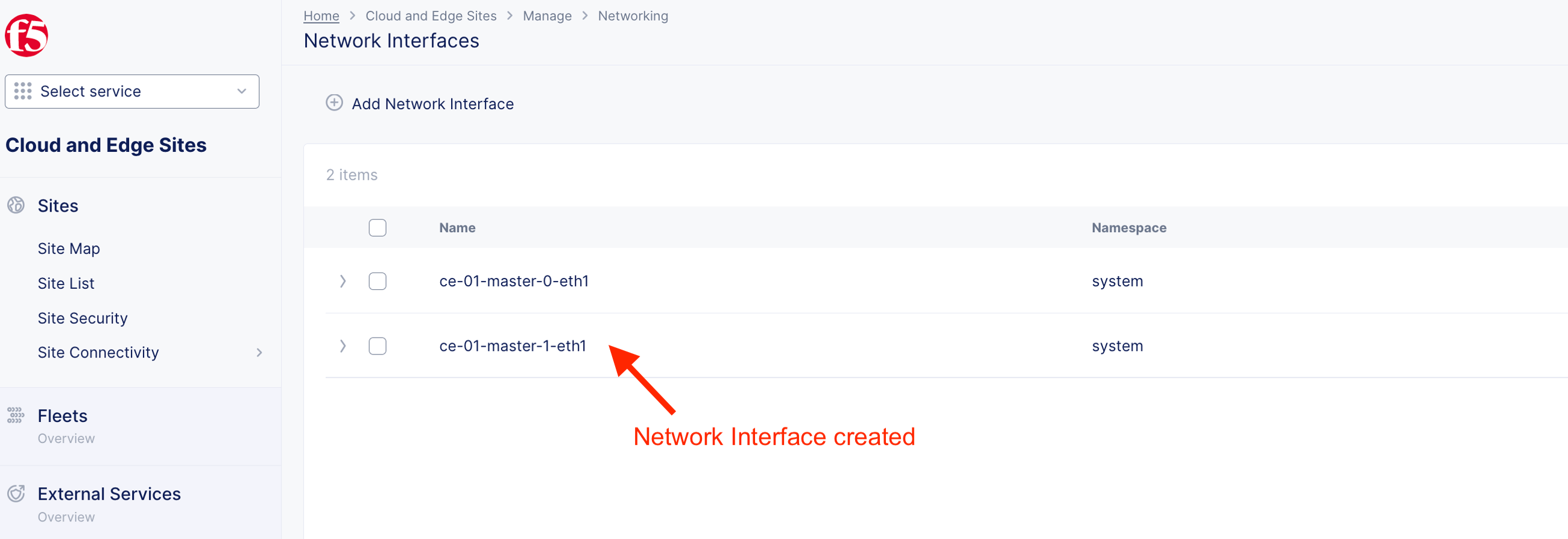Click the Sites globe icon
This screenshot has width=1568, height=539.
click(16, 206)
